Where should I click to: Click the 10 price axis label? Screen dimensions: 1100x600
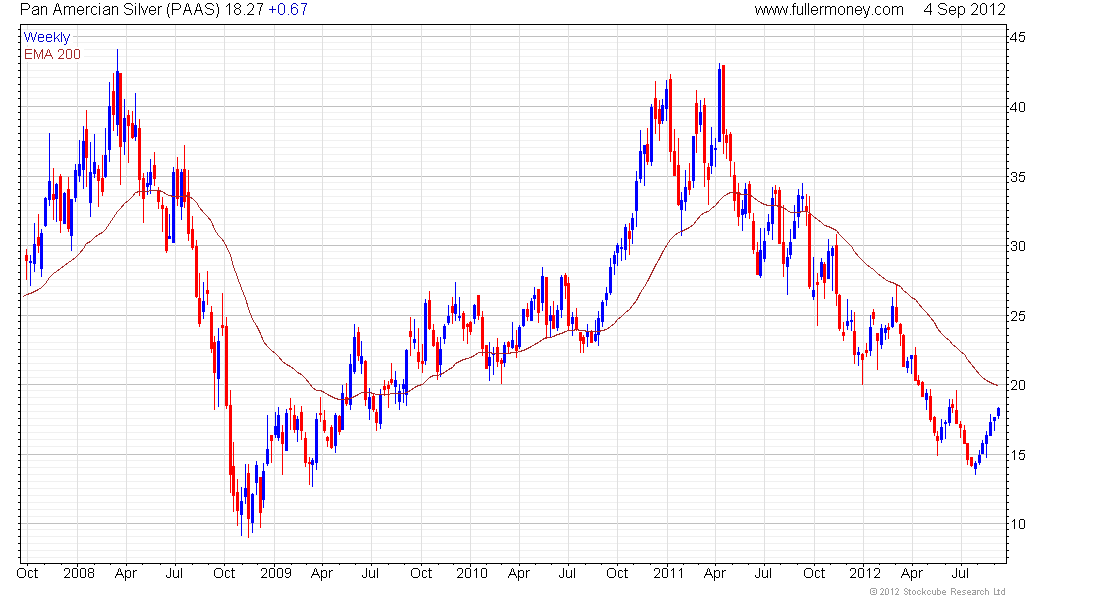click(x=1016, y=524)
